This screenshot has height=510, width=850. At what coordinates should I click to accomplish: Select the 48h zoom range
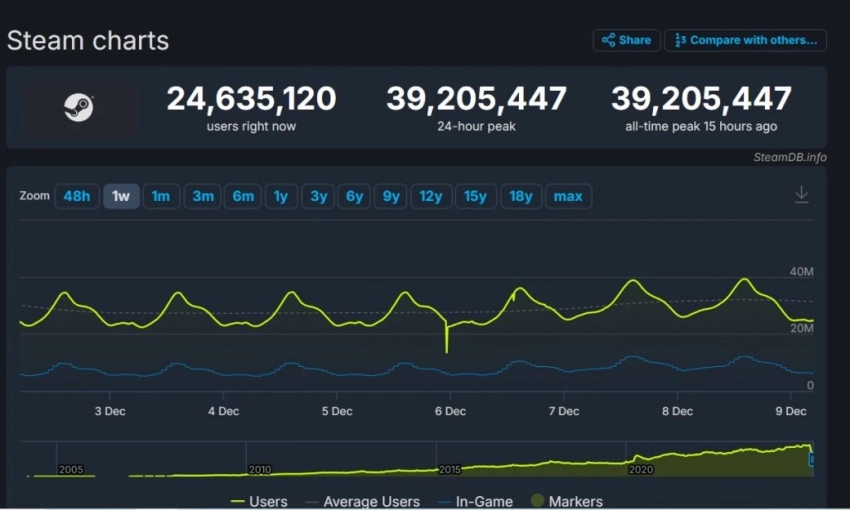pos(76,196)
